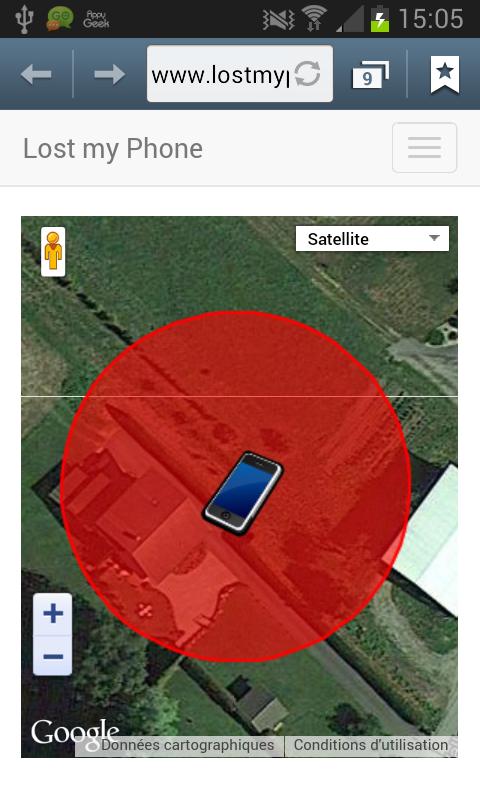Open the AppyGeek notification icon
Screen dimensions: 480x800
point(96,19)
